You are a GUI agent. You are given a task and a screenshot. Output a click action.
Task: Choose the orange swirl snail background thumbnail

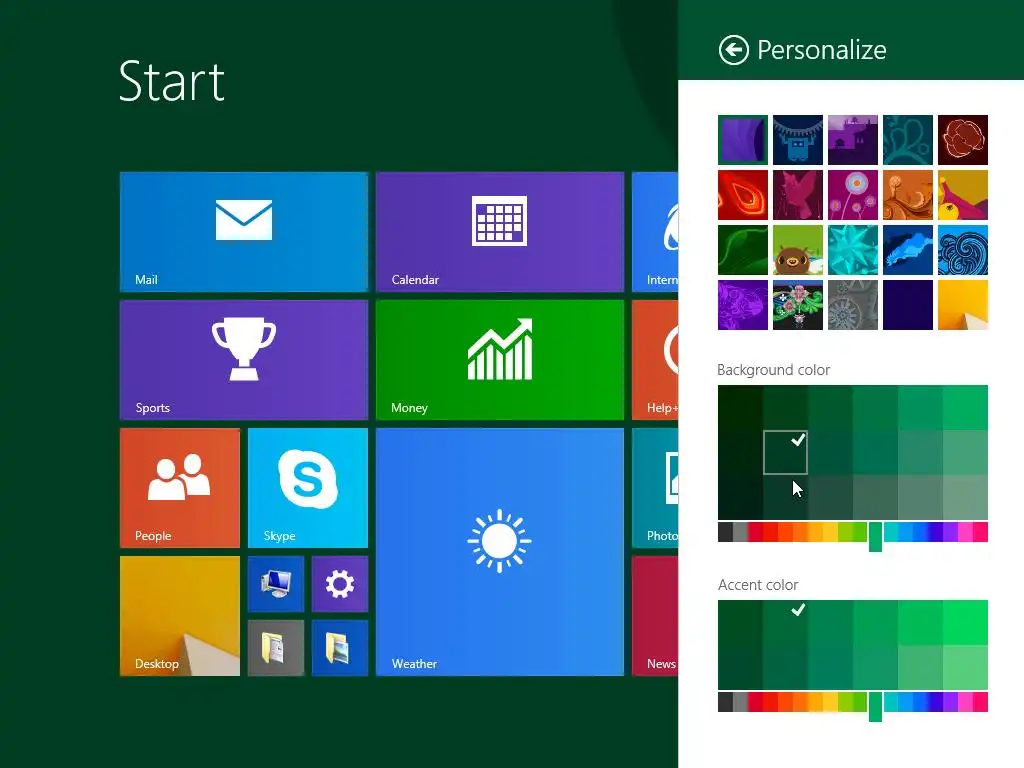(908, 195)
